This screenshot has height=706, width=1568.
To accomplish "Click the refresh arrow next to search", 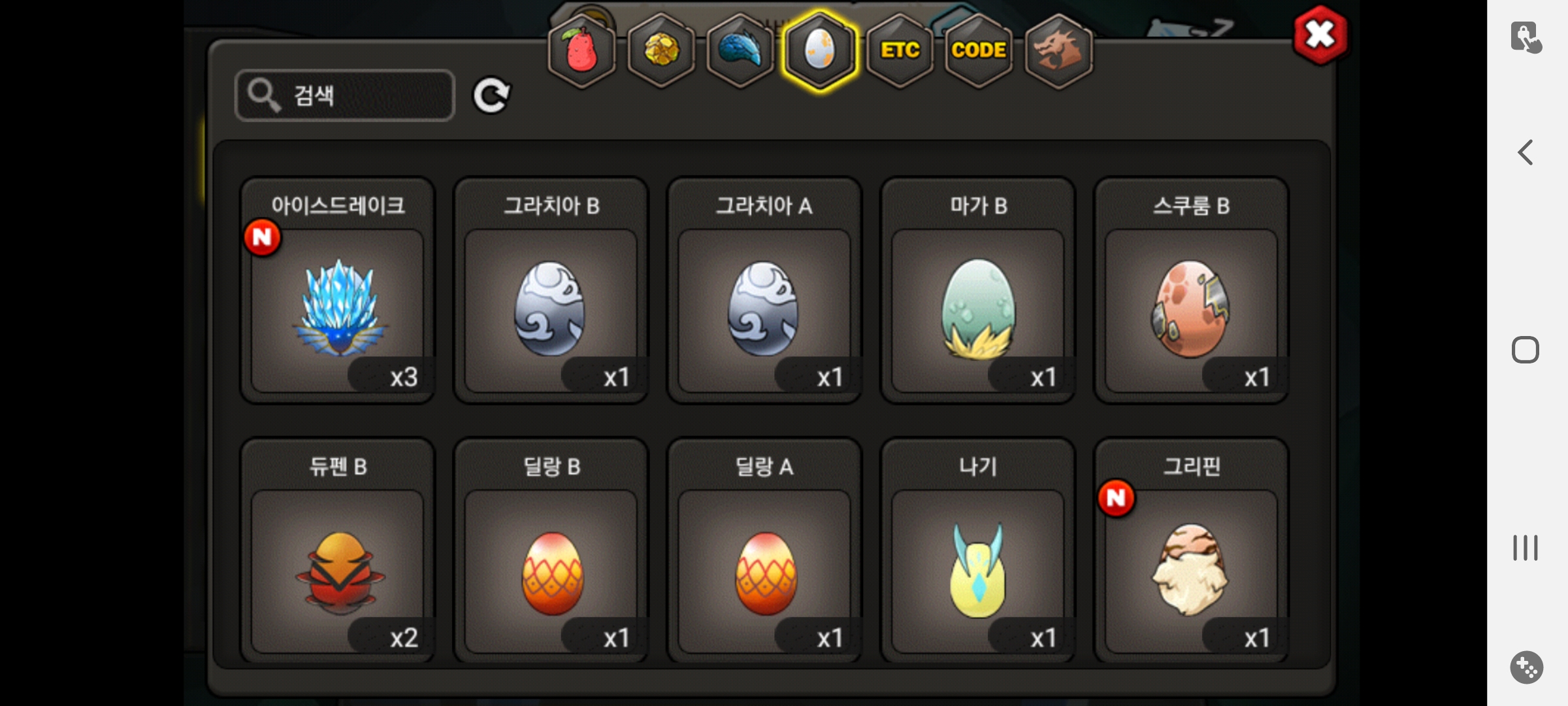I will click(491, 96).
